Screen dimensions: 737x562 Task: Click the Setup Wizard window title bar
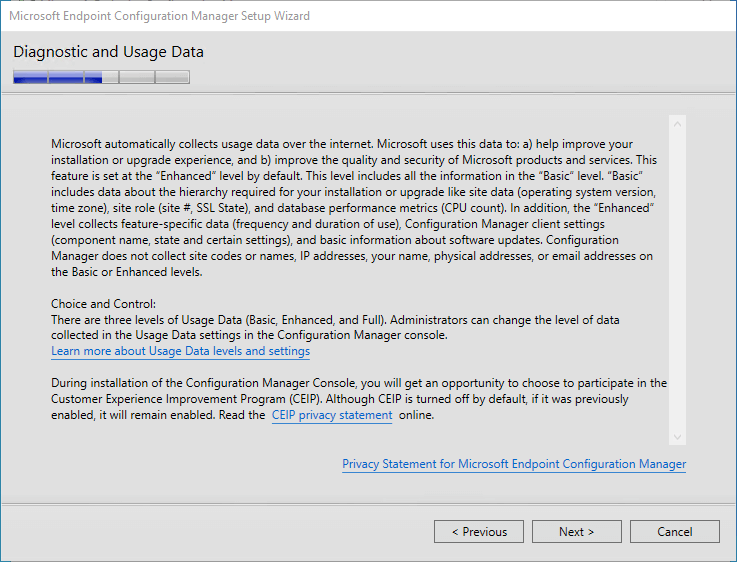click(x=368, y=16)
